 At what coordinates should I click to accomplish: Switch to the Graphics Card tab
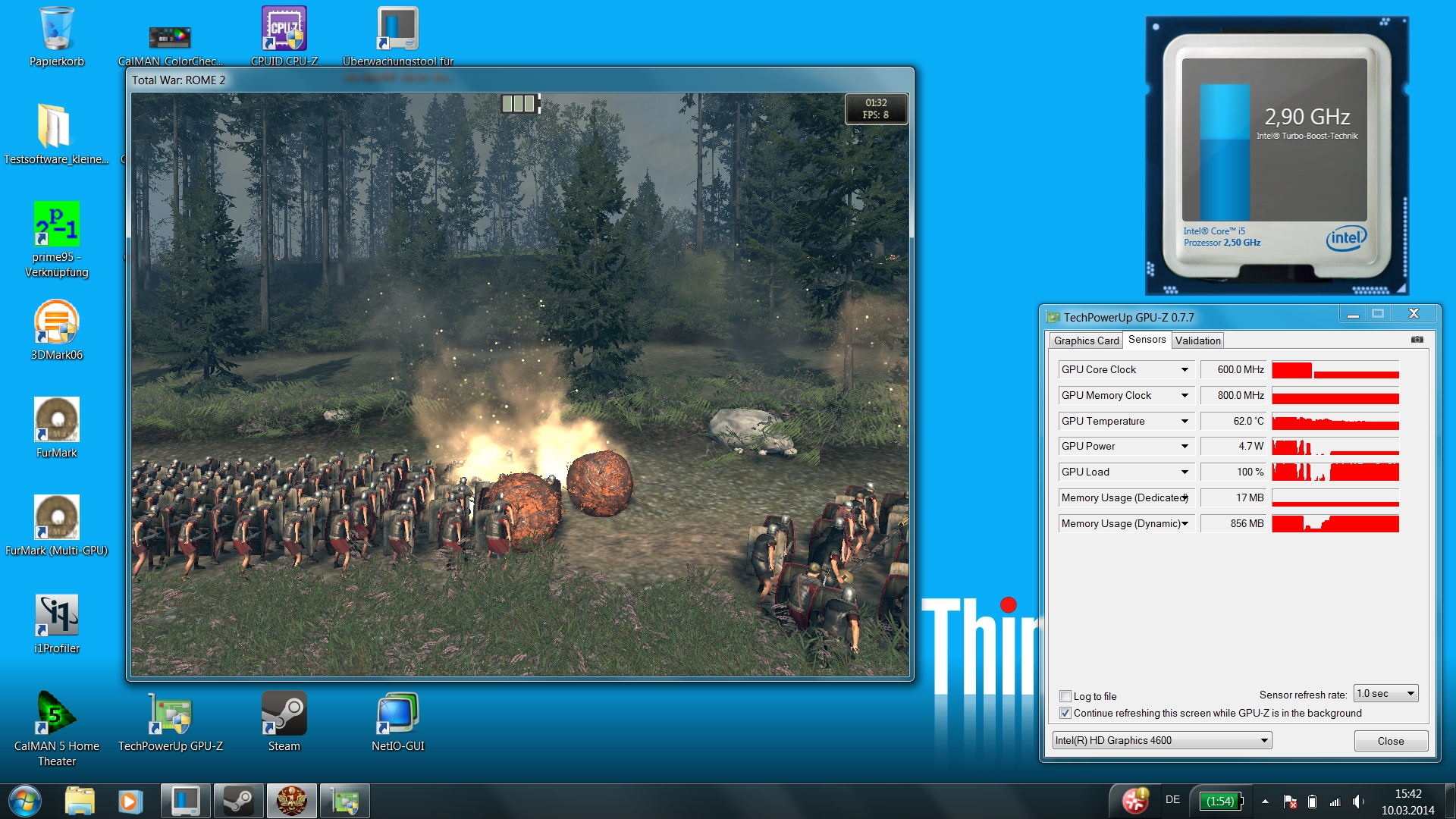1086,340
